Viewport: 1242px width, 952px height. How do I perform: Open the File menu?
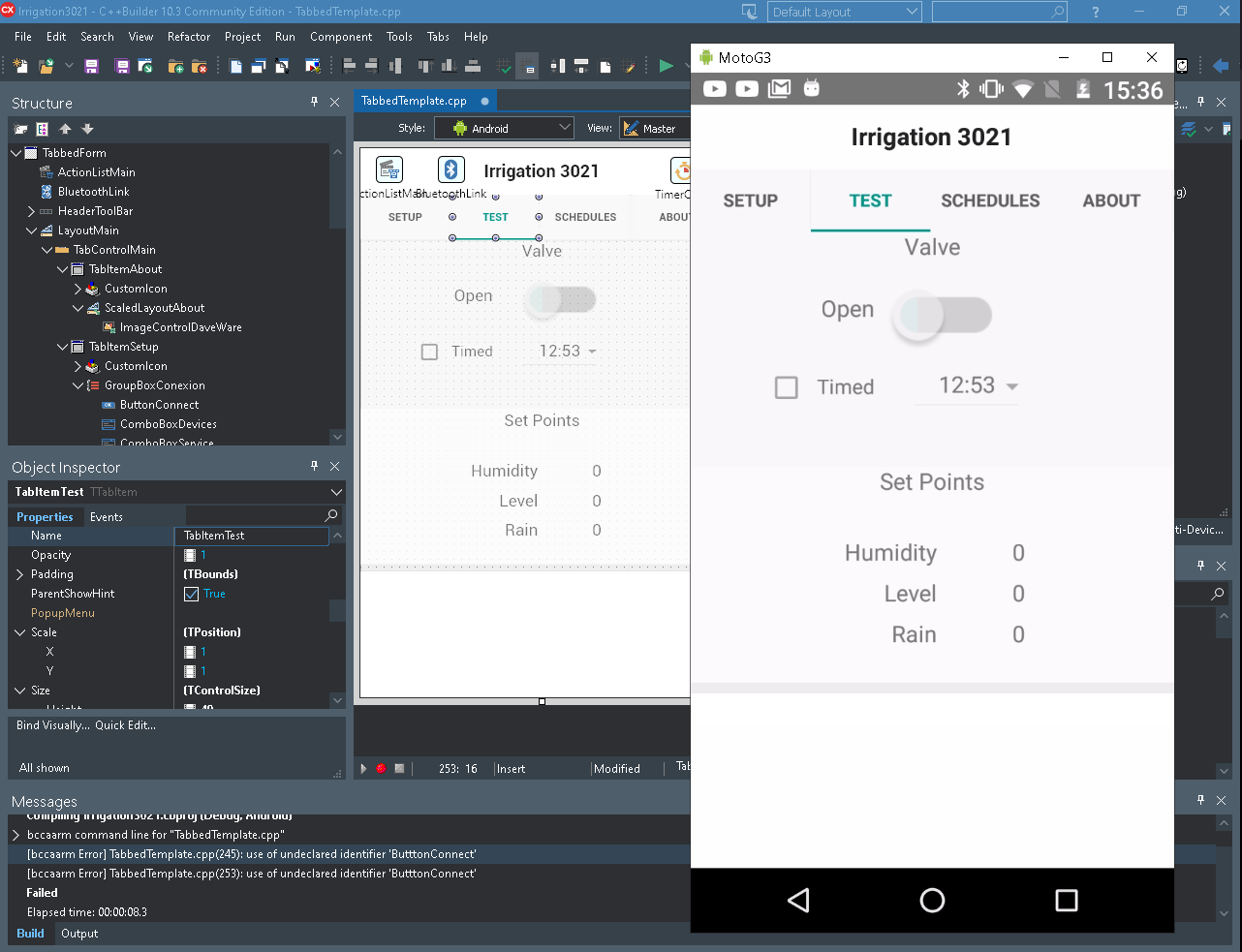tap(23, 37)
